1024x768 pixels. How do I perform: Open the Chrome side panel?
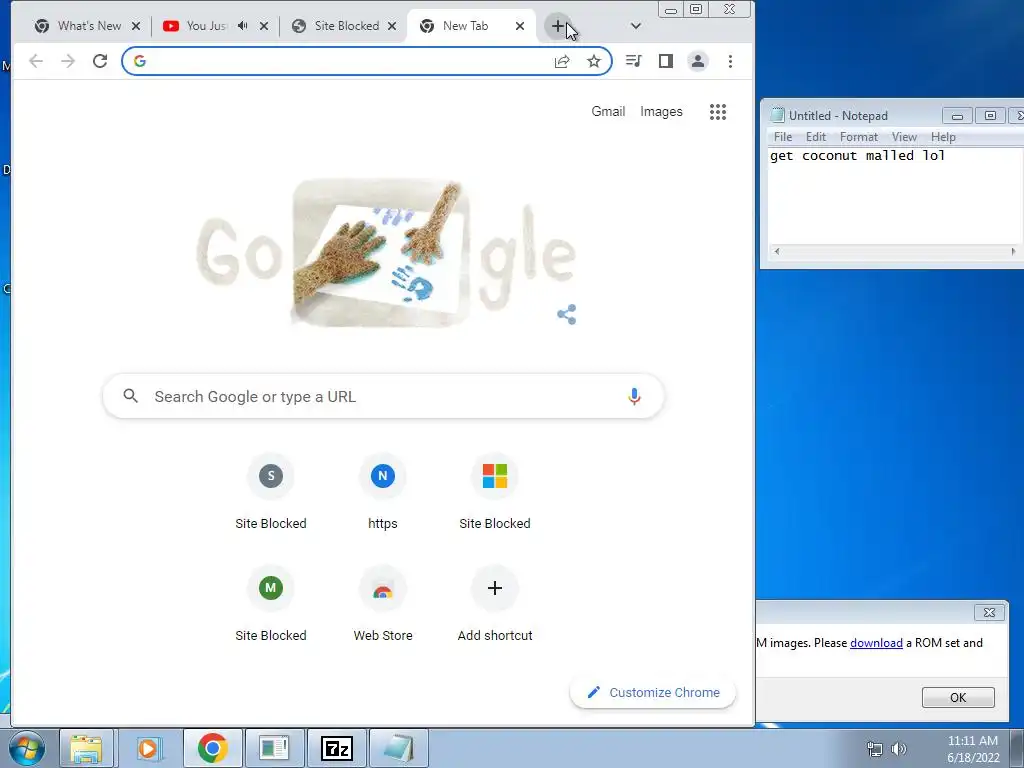click(665, 61)
